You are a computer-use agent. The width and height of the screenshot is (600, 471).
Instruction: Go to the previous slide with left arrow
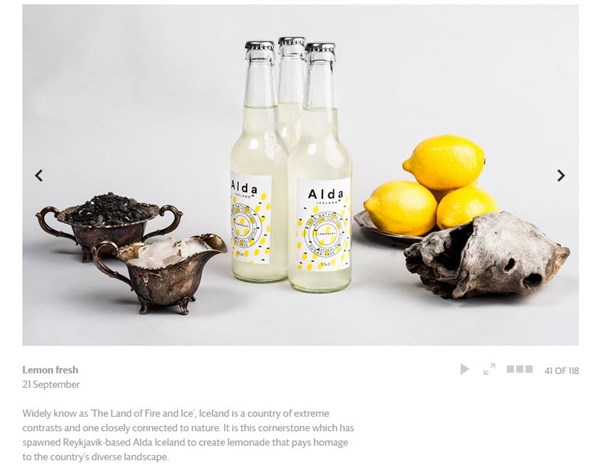39,176
